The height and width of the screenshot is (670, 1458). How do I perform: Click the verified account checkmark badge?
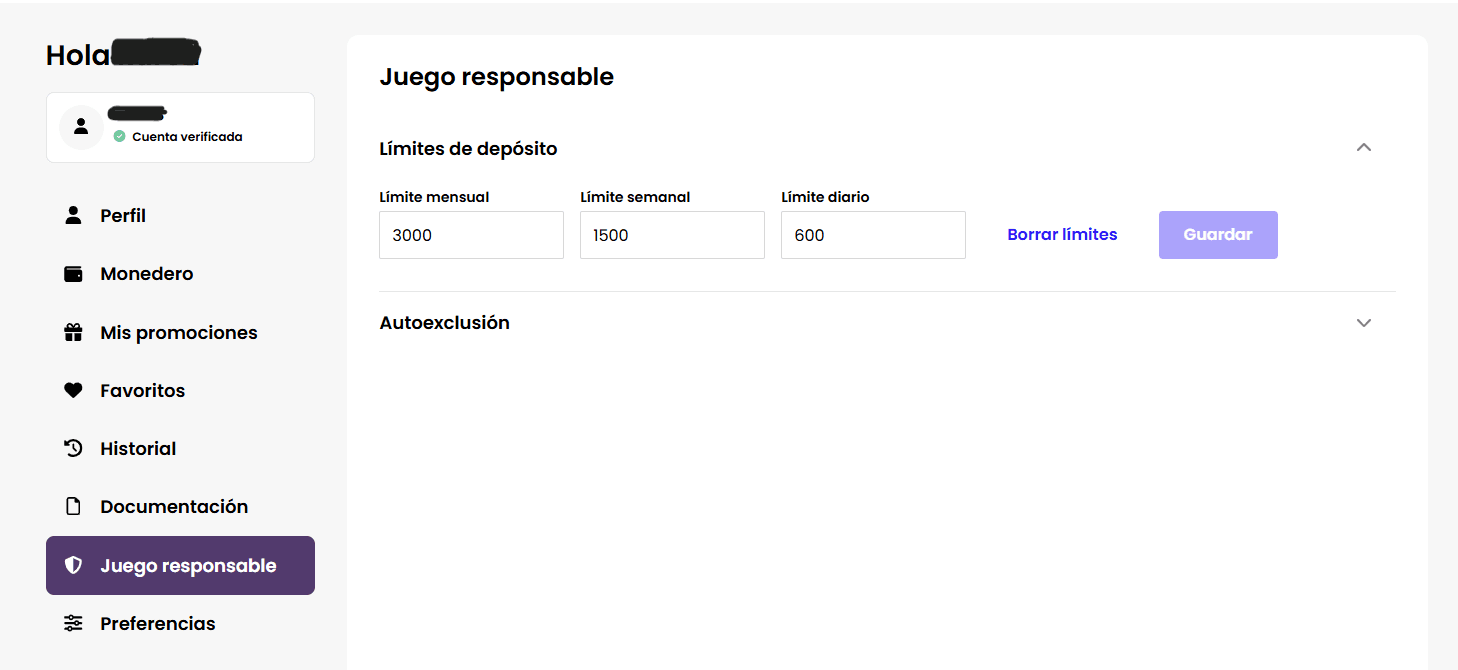coord(118,137)
